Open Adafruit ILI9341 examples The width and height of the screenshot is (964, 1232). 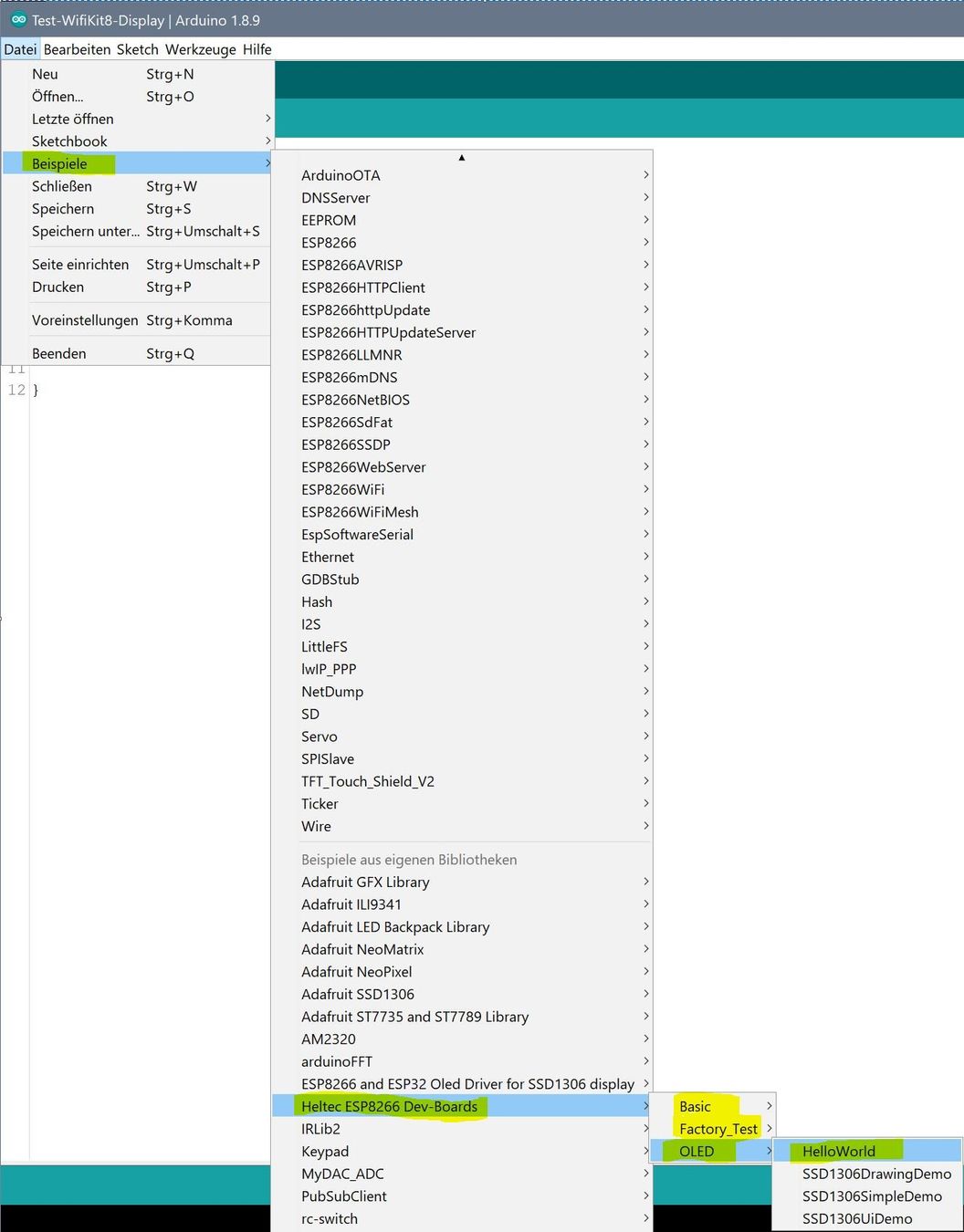pos(463,904)
